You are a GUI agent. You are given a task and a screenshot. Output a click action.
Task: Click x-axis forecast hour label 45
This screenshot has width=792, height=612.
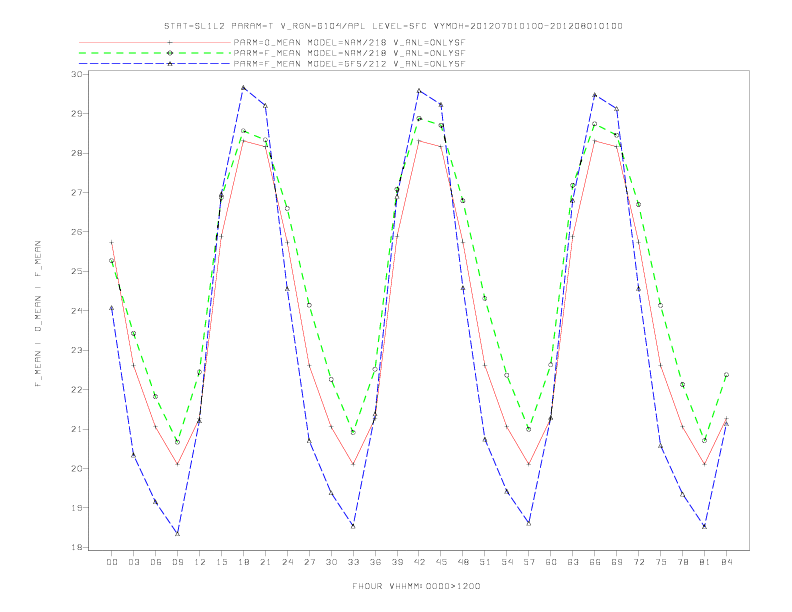[441, 562]
